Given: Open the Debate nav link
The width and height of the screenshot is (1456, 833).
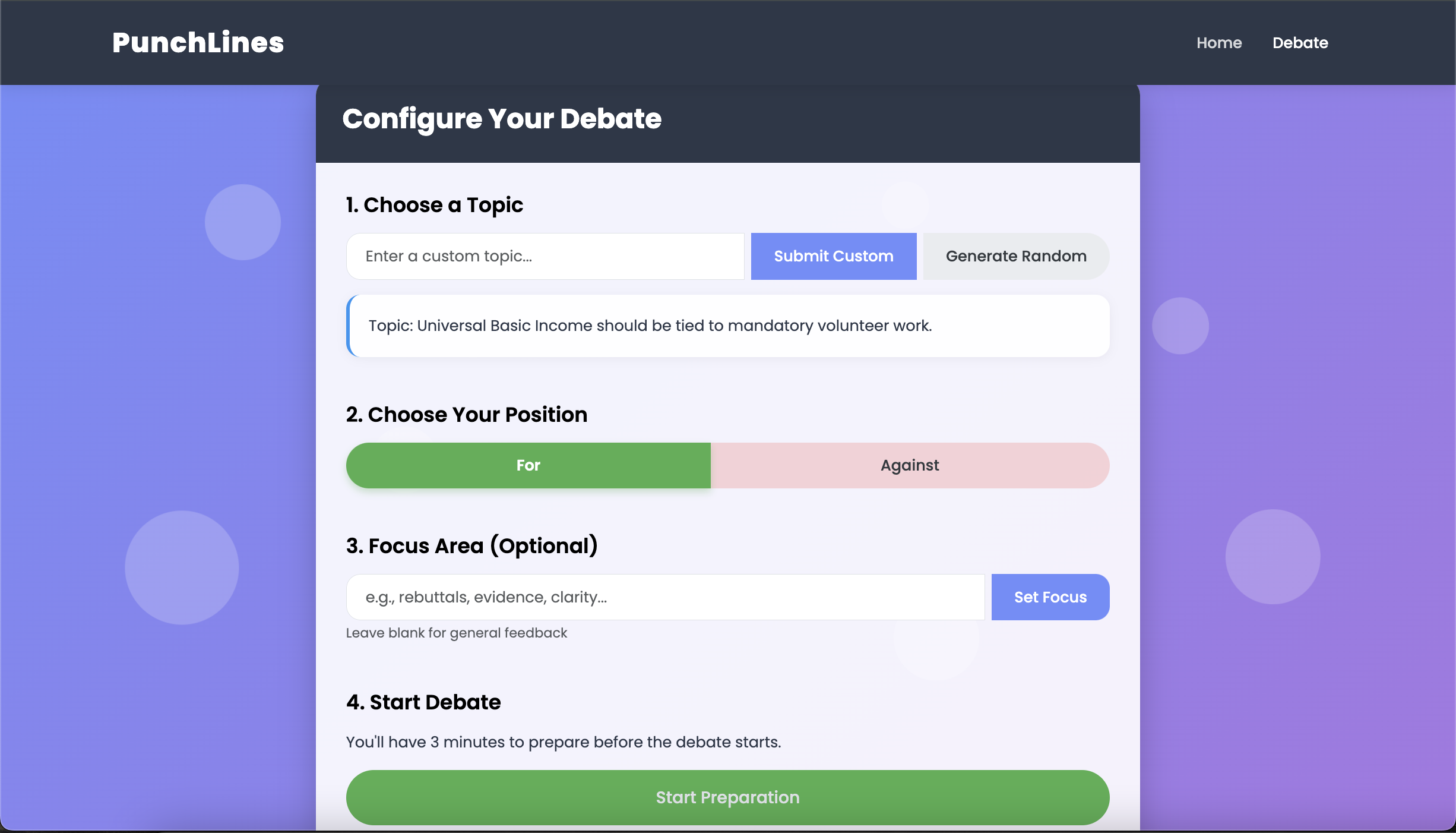Looking at the screenshot, I should [x=1300, y=43].
